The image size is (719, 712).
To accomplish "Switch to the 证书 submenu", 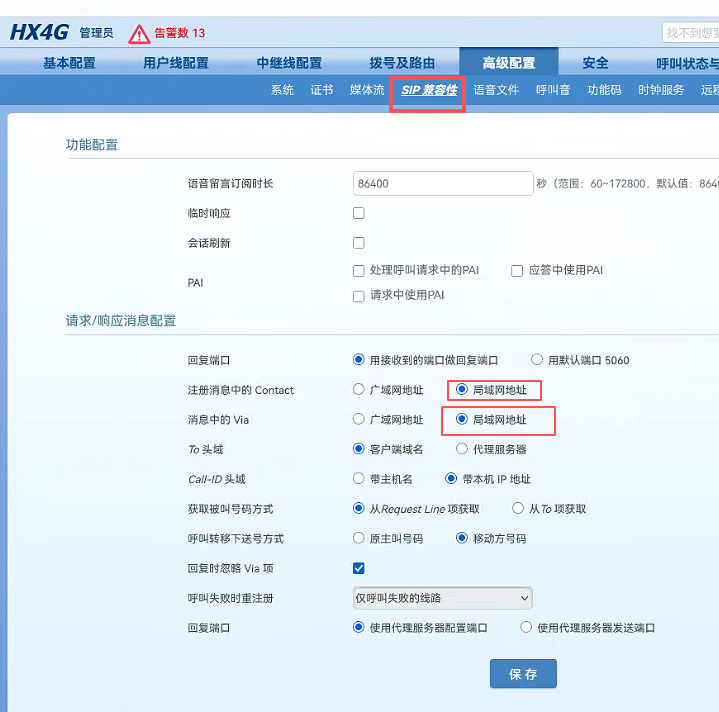I will (322, 90).
